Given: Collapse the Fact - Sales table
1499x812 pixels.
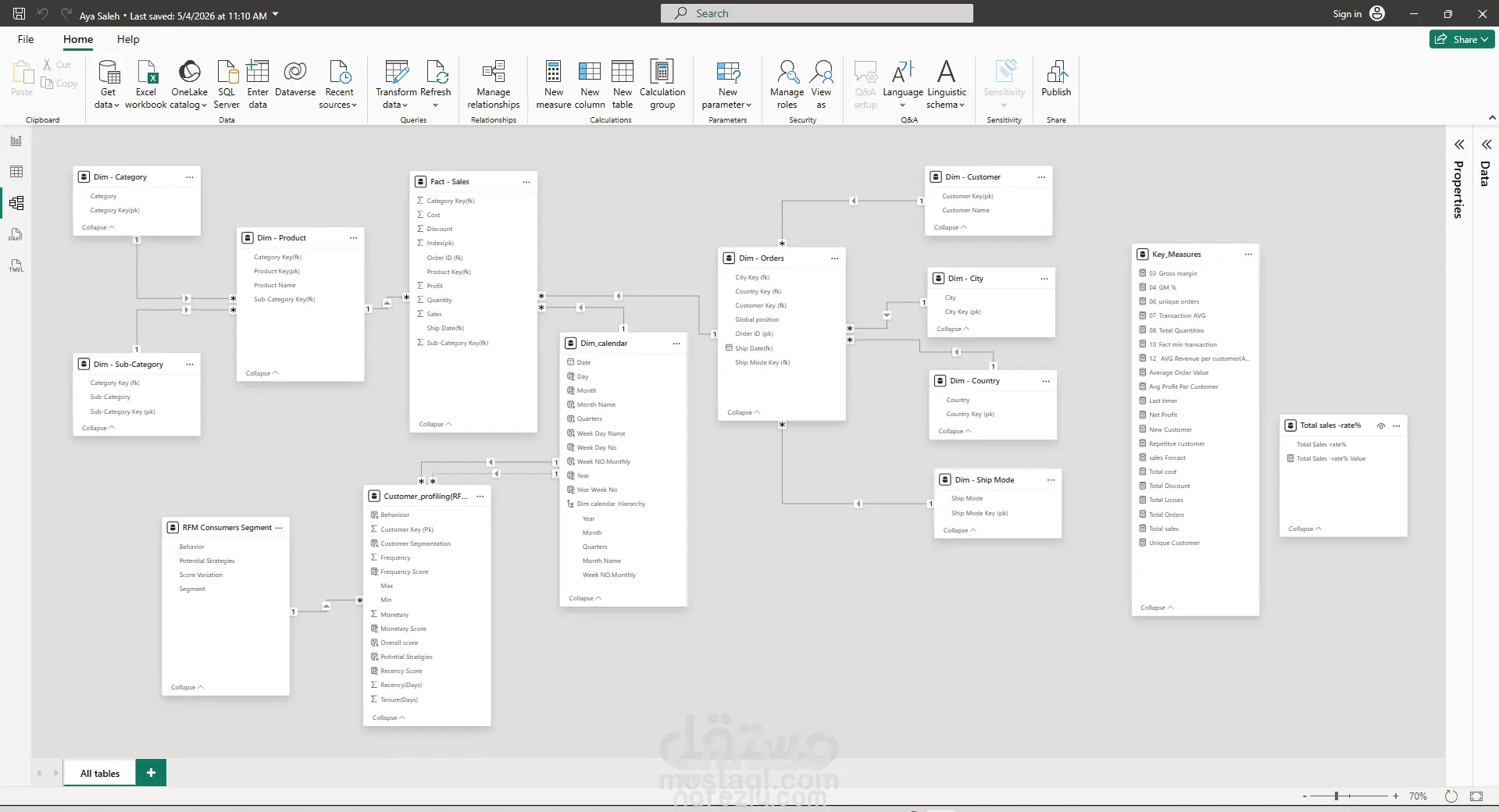Looking at the screenshot, I should (435, 424).
